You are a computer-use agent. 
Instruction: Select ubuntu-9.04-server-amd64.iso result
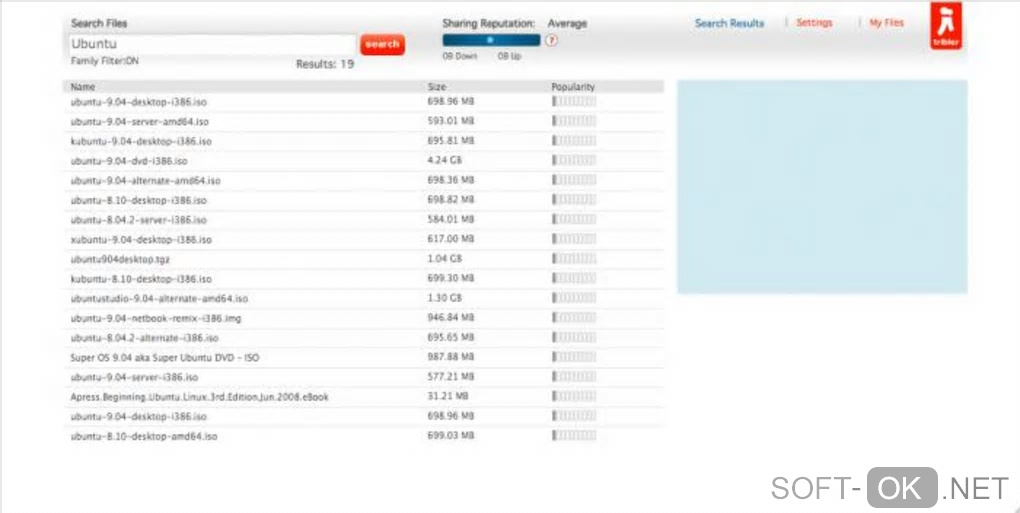point(363,122)
